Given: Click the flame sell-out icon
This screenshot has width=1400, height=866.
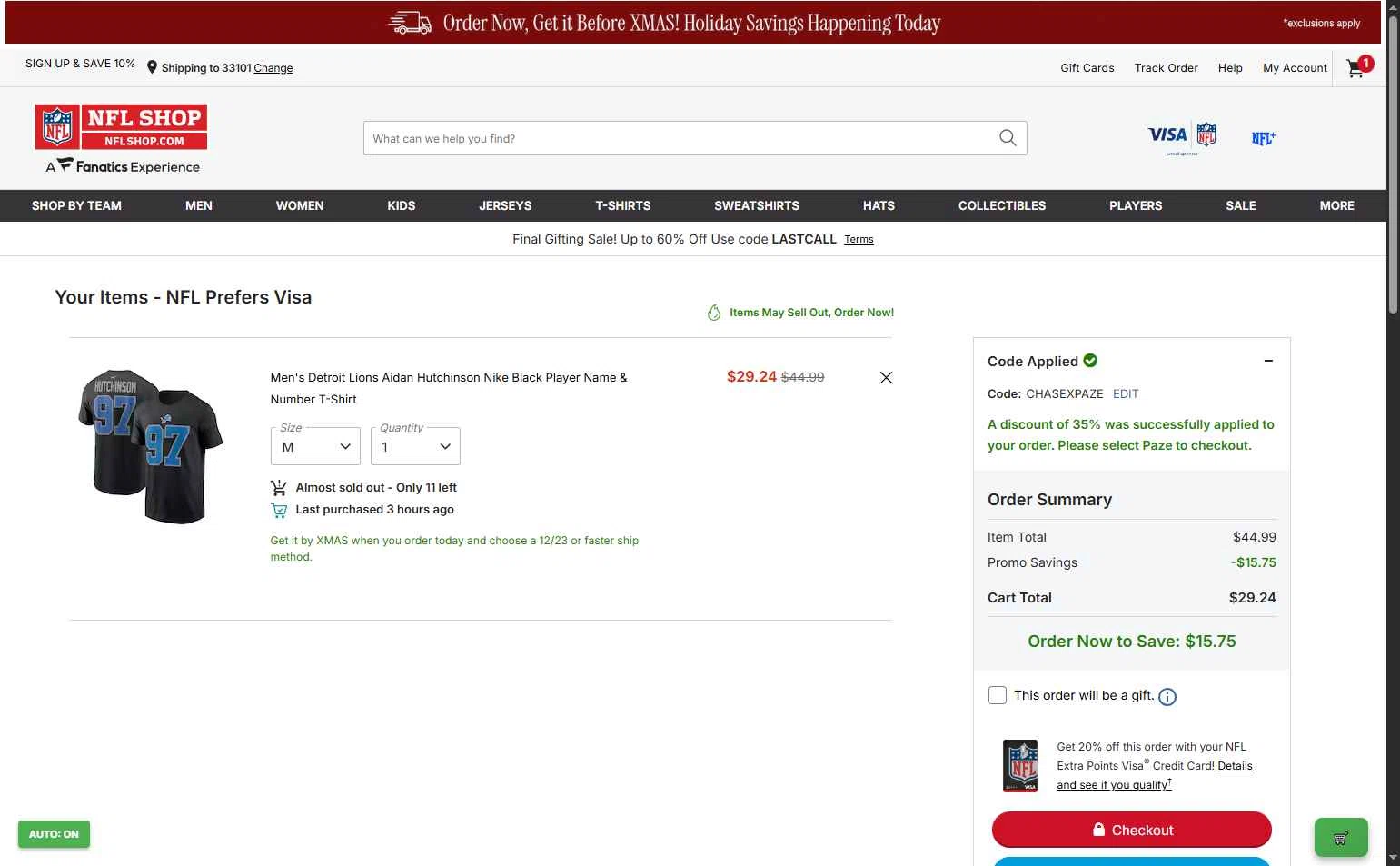Looking at the screenshot, I should [x=714, y=313].
